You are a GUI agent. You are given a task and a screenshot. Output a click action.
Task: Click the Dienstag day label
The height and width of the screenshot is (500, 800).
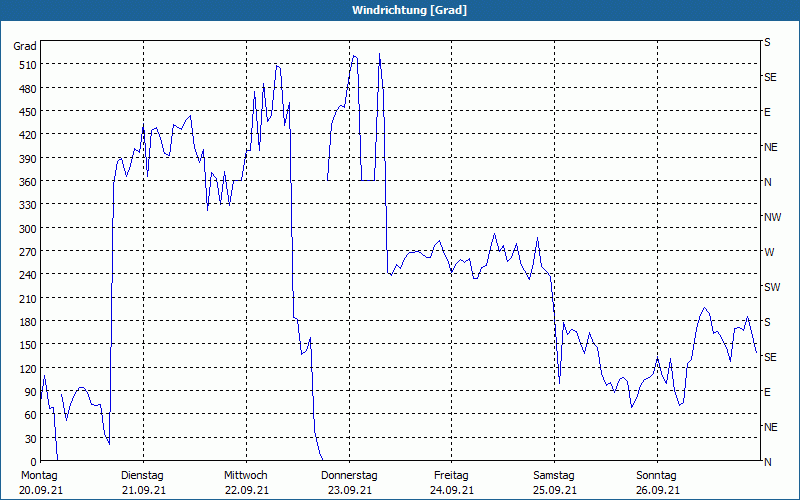142,476
